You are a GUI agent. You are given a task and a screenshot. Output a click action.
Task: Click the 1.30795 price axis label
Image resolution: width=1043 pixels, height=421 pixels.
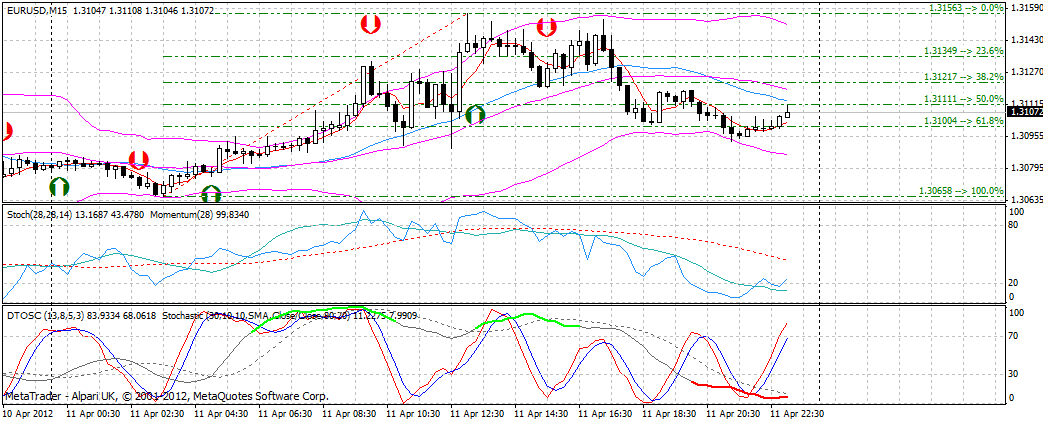click(x=1026, y=168)
